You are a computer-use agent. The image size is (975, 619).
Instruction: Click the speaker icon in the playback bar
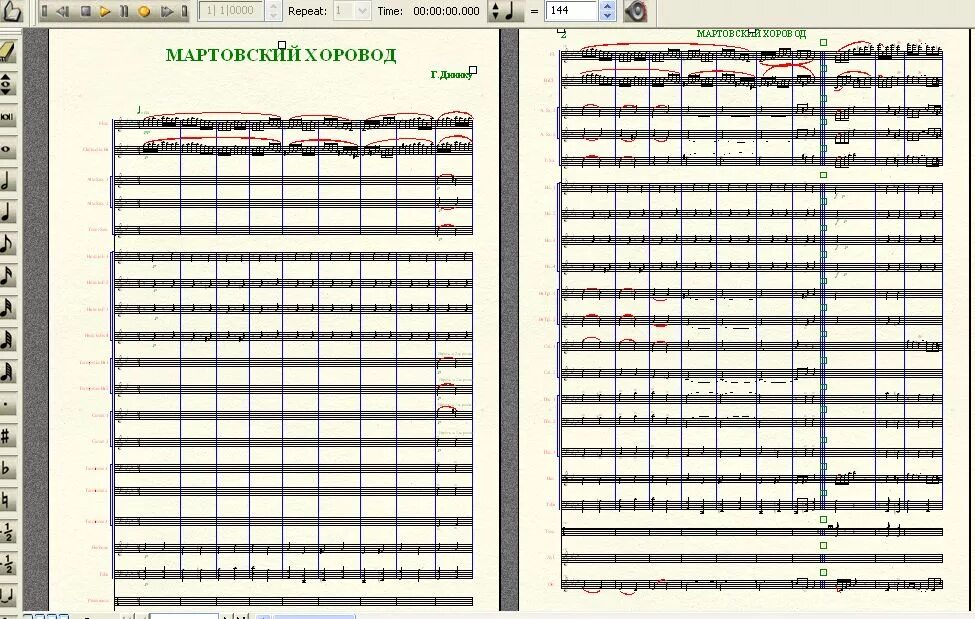pyautogui.click(x=635, y=11)
